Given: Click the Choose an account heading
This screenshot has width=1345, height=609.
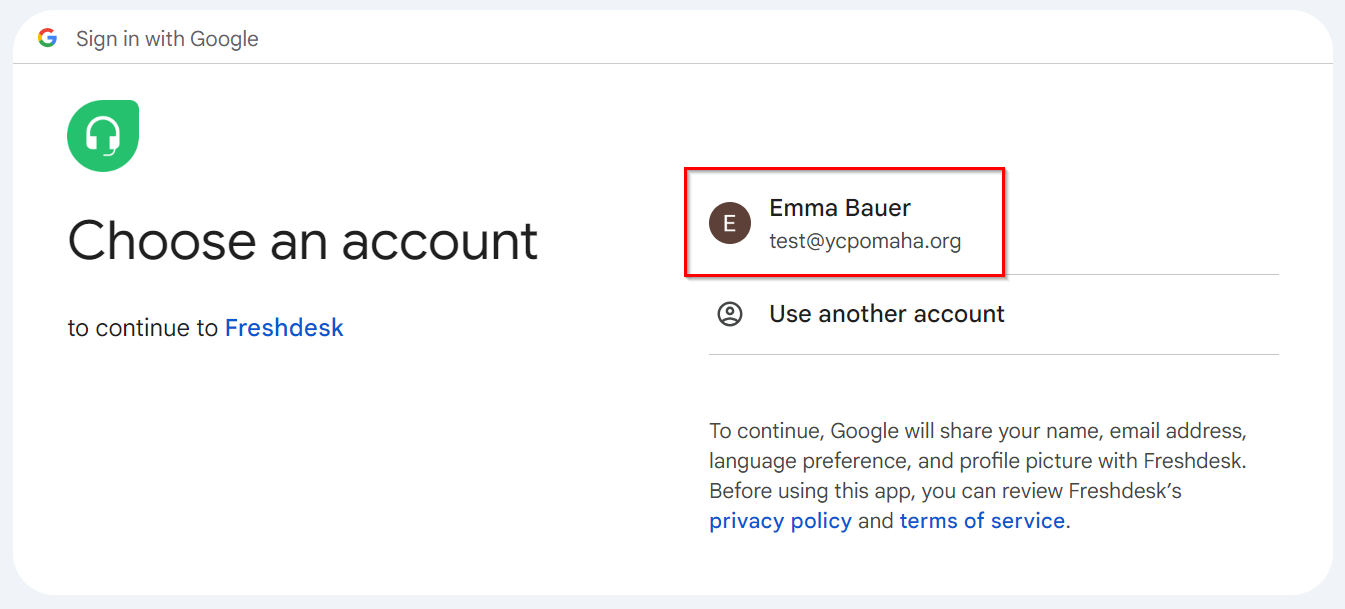Looking at the screenshot, I should (x=303, y=240).
